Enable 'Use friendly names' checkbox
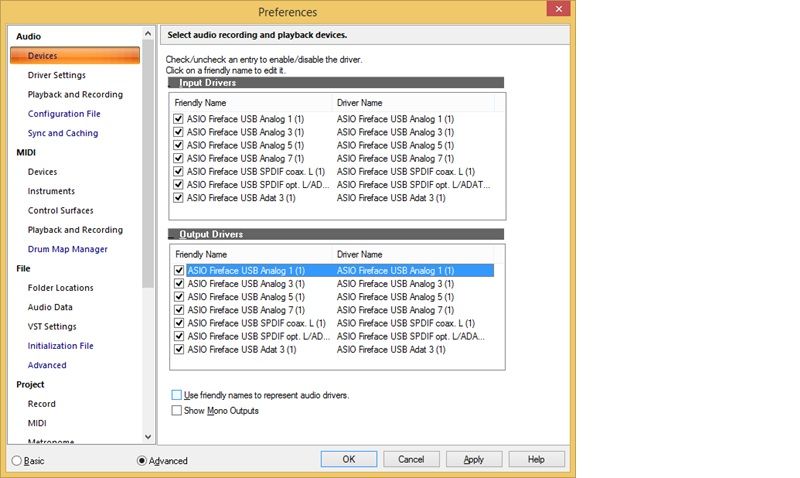The height and width of the screenshot is (478, 800). click(178, 396)
